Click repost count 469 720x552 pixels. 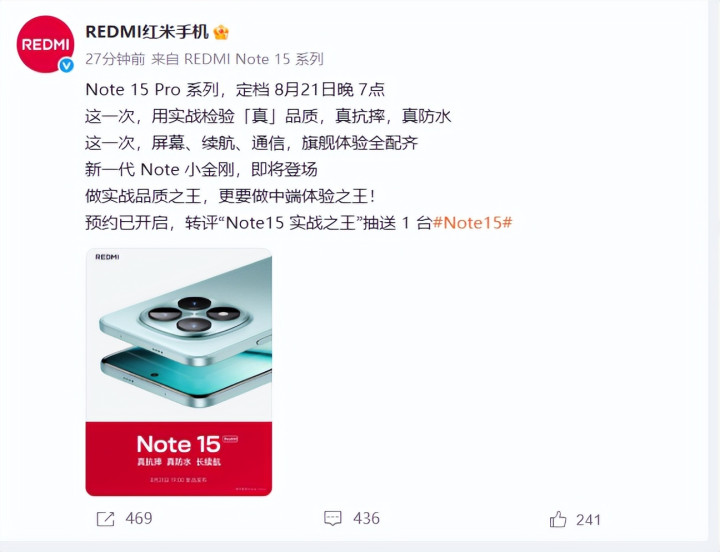(x=139, y=518)
